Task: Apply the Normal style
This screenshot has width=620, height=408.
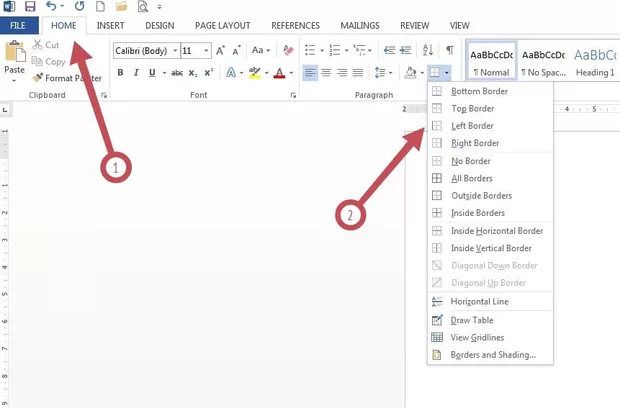Action: point(491,62)
